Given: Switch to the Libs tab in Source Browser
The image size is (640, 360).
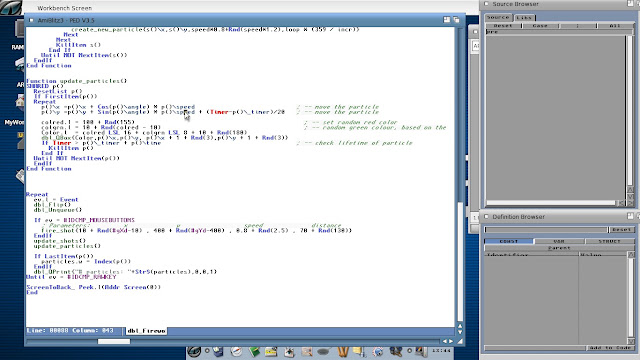Looking at the screenshot, I should coord(524,18).
